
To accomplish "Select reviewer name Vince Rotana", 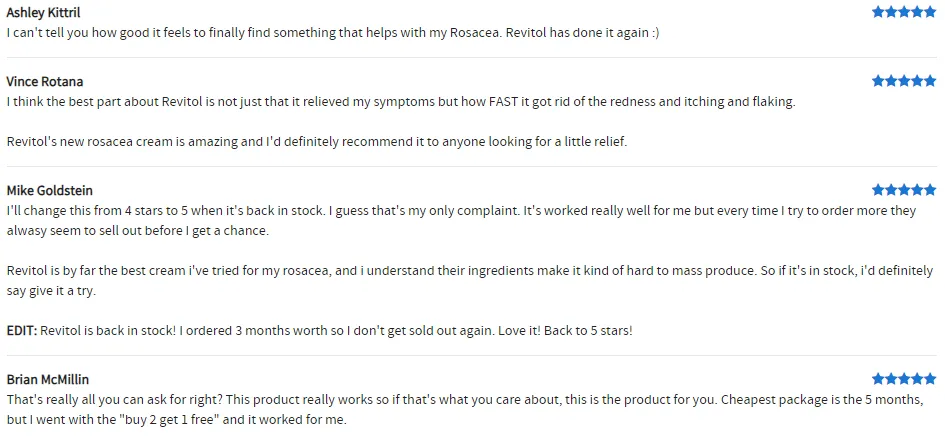I will tap(45, 82).
